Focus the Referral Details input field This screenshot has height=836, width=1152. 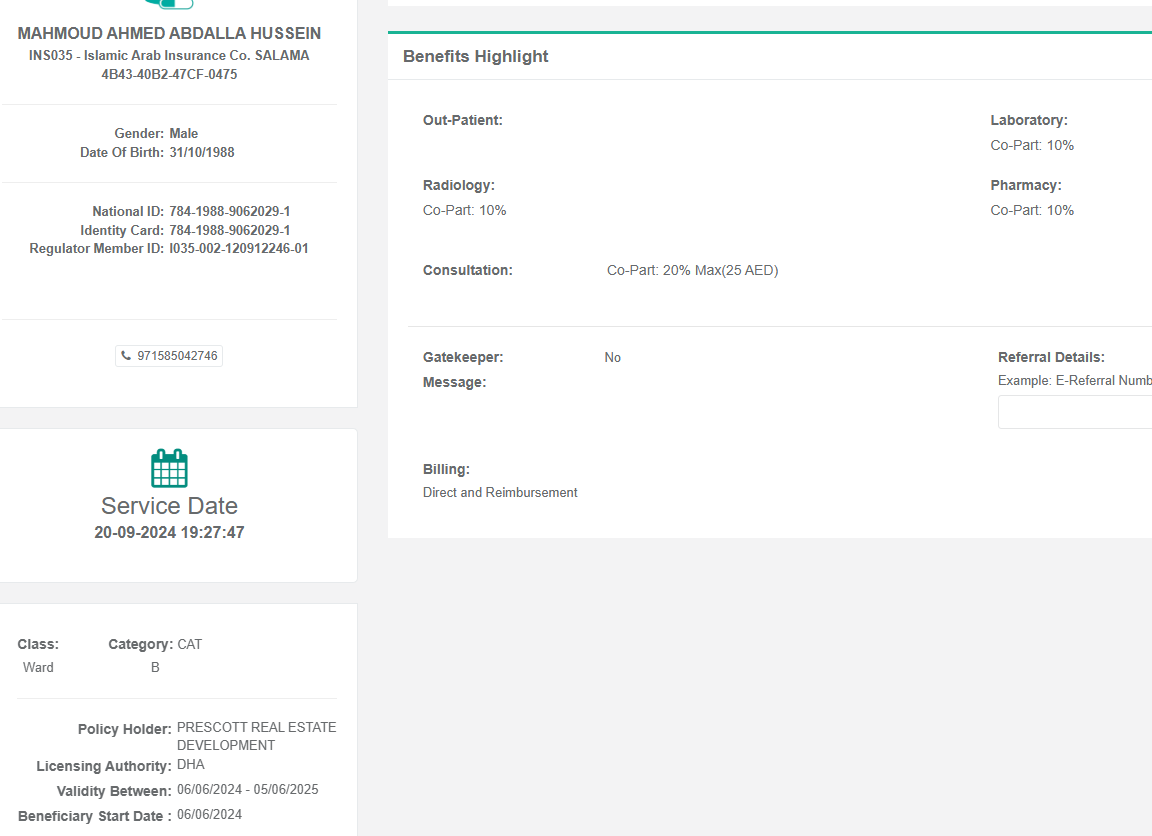(x=1075, y=412)
